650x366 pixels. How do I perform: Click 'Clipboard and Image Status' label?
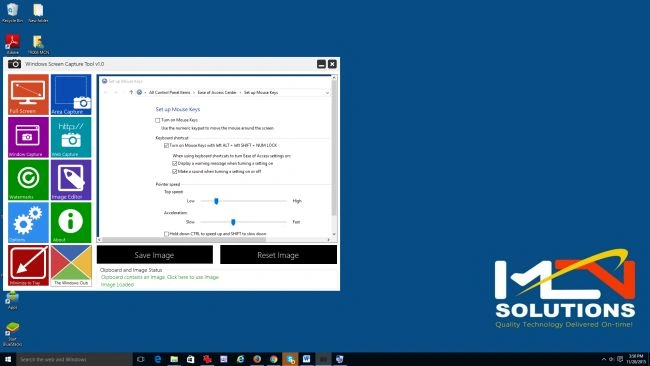tap(131, 270)
